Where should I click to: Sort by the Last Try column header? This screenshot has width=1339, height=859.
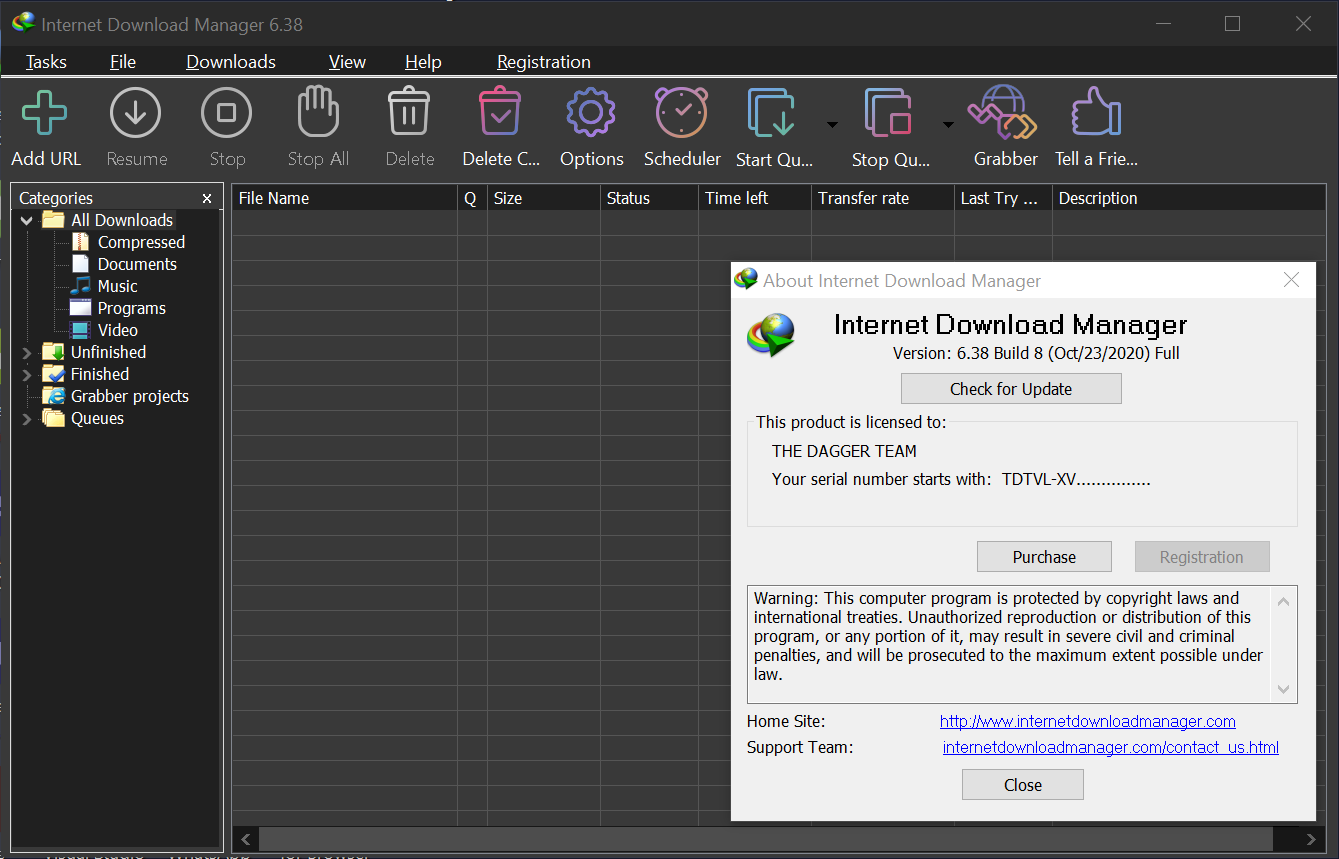click(x=1003, y=198)
